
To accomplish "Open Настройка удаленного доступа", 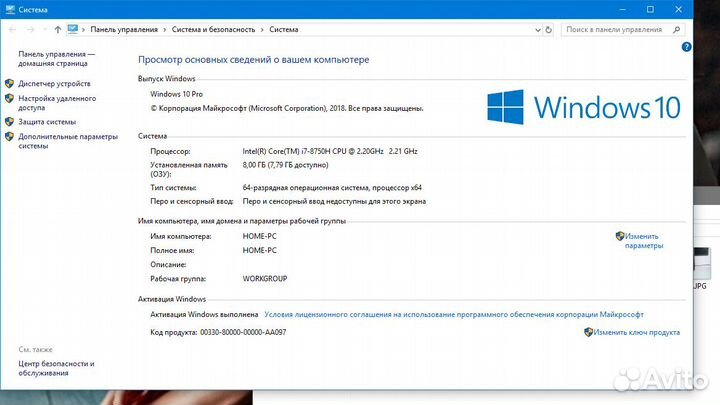I will [x=57, y=103].
